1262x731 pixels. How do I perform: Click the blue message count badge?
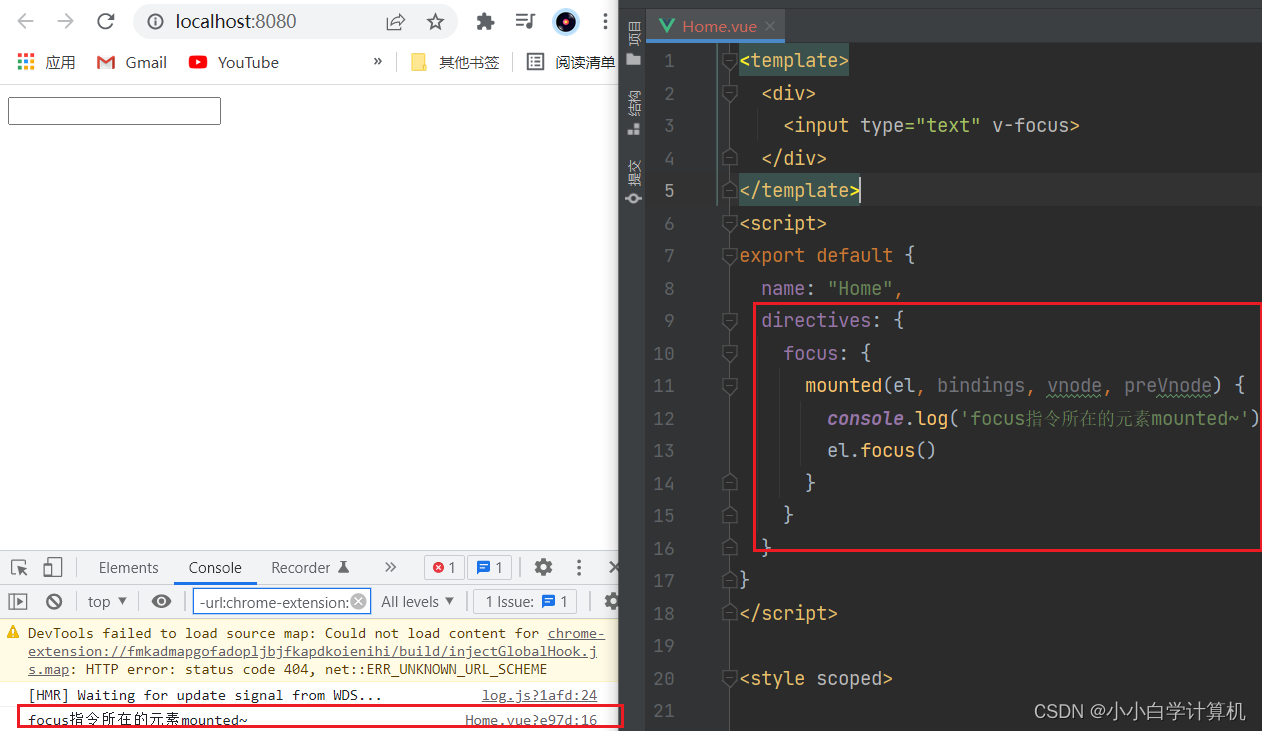tap(490, 567)
